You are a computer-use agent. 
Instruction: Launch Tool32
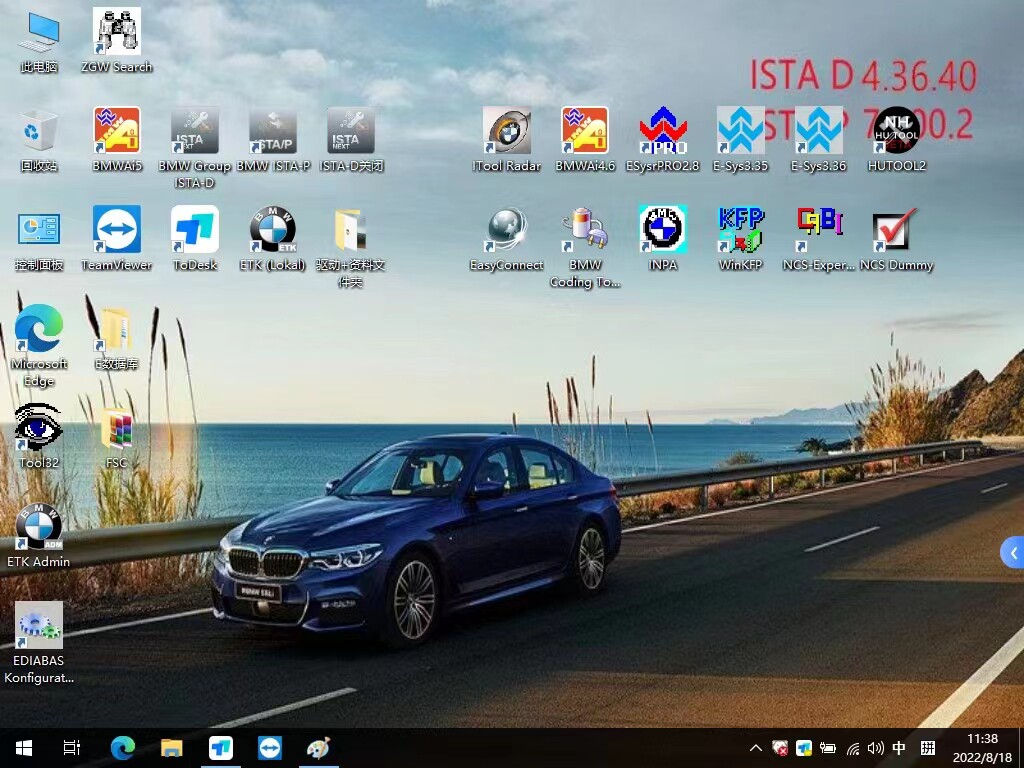click(x=39, y=436)
